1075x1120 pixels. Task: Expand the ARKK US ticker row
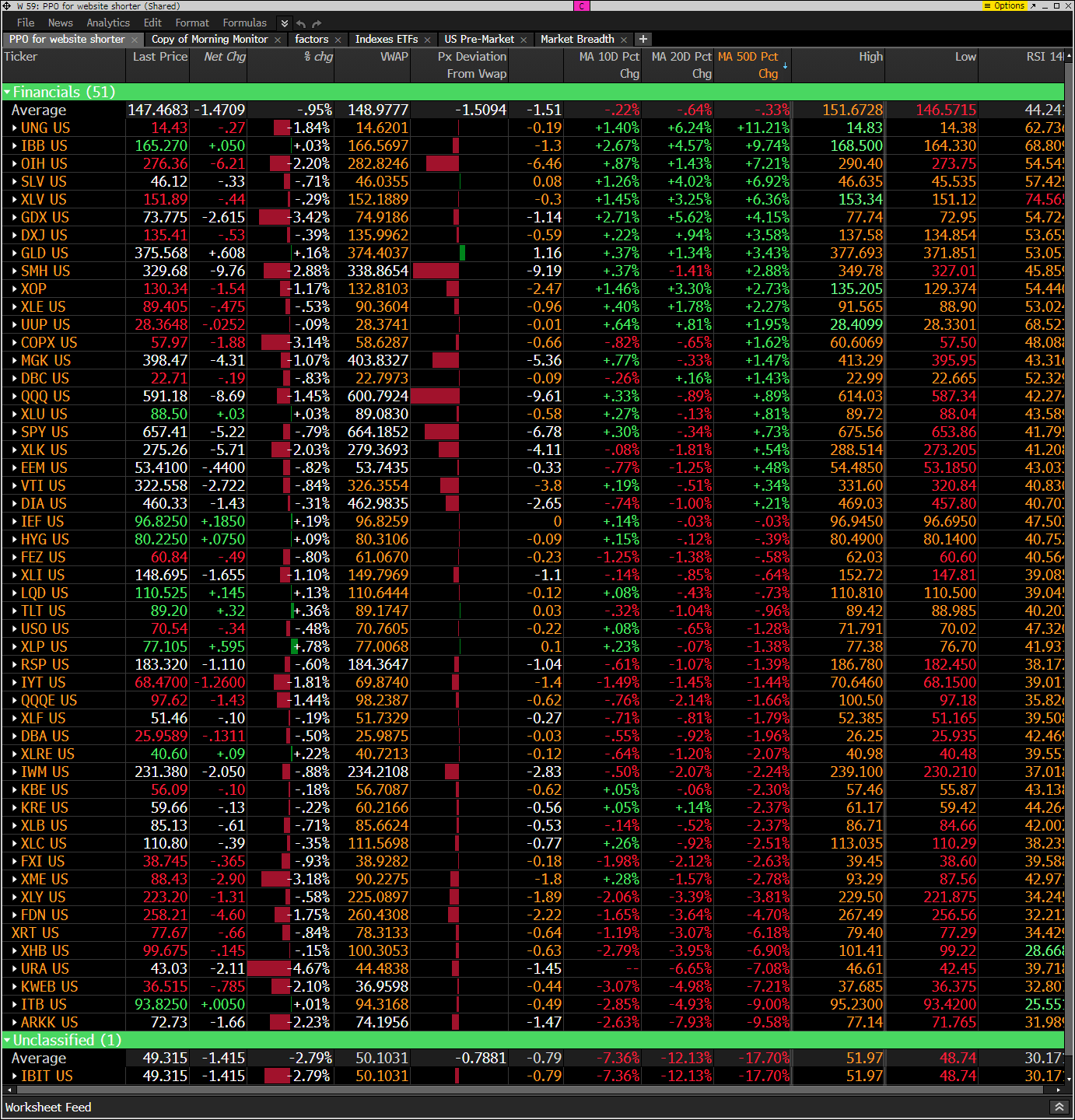(15, 1023)
